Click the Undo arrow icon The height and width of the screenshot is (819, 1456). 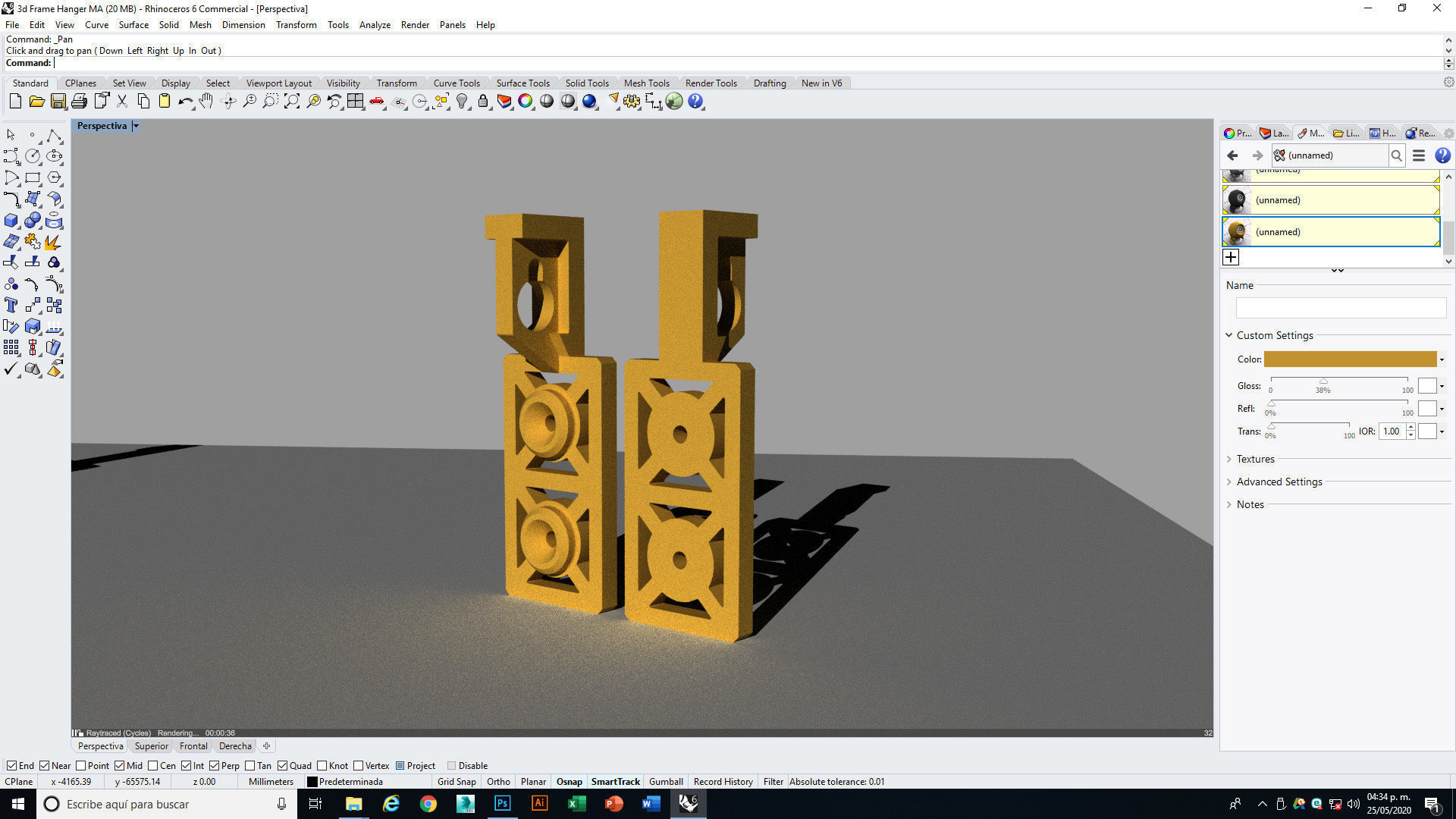(185, 101)
